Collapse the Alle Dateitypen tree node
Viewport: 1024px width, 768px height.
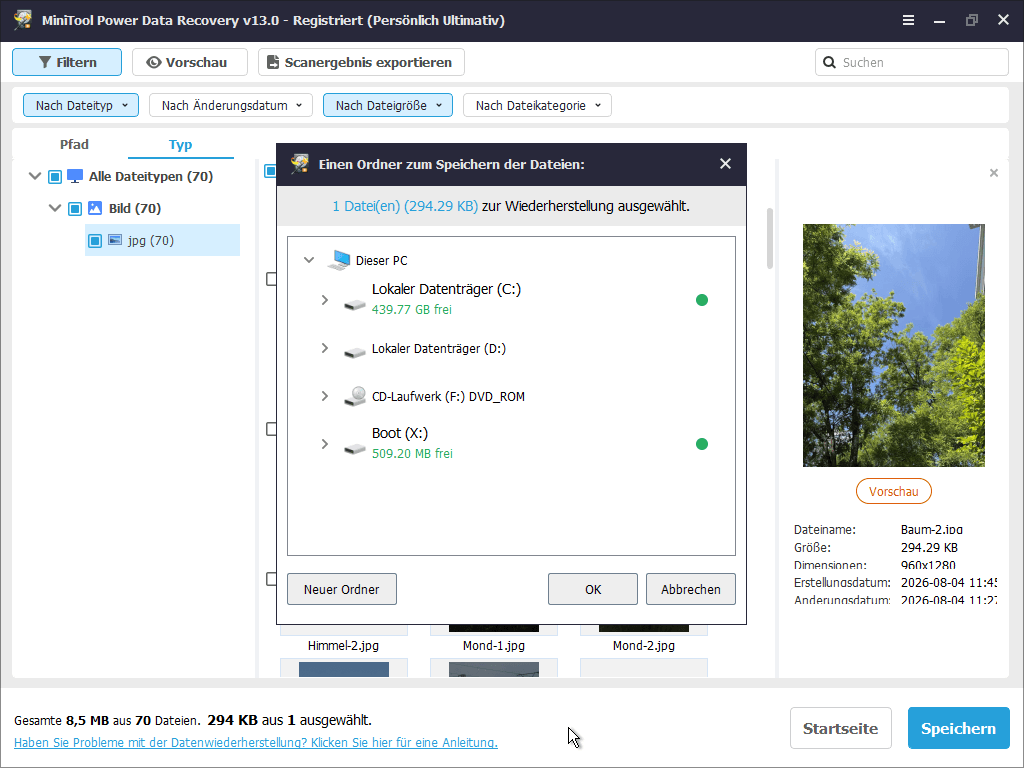[35, 176]
